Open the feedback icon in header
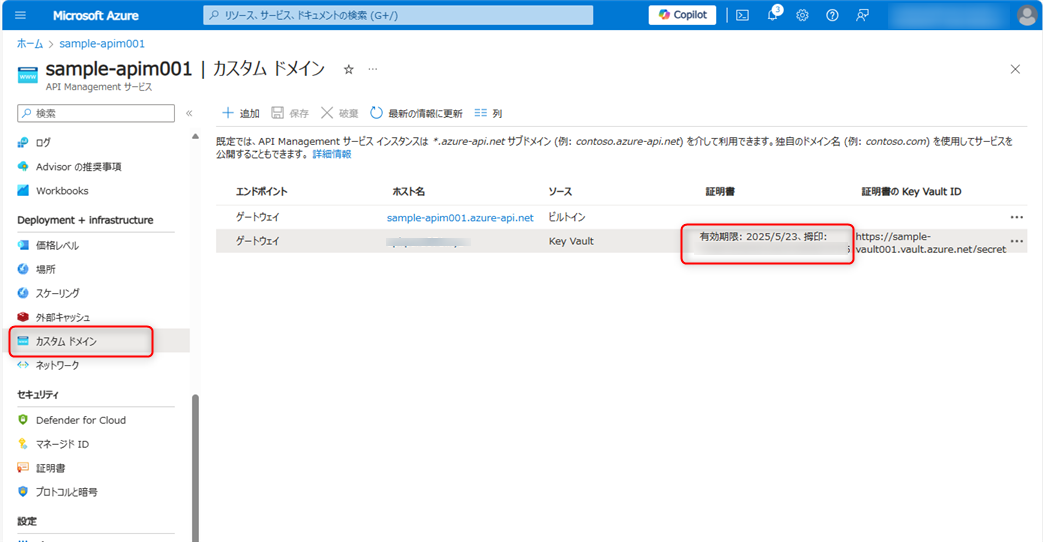The image size is (1043, 542). [x=862, y=15]
